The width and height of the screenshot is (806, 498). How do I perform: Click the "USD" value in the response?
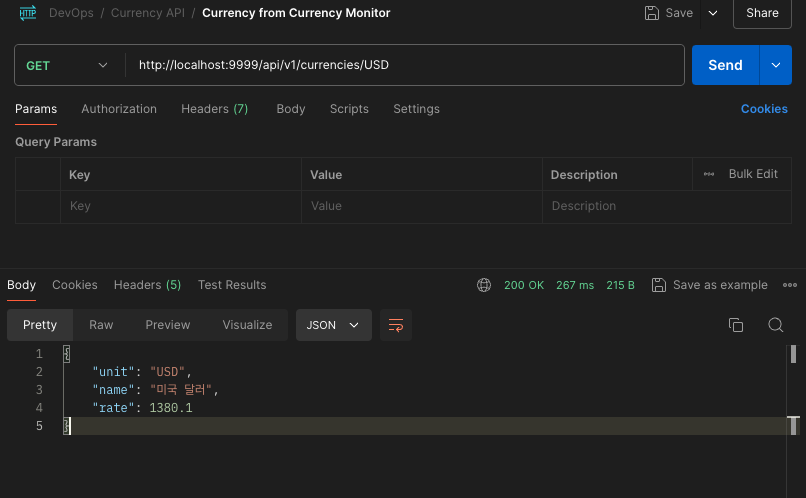click(x=167, y=372)
